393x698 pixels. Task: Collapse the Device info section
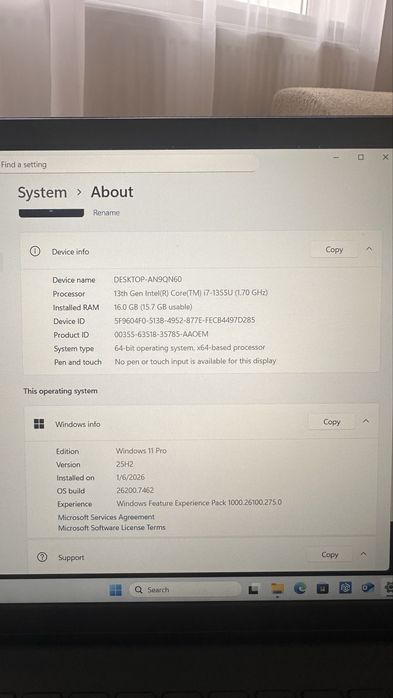pos(369,249)
